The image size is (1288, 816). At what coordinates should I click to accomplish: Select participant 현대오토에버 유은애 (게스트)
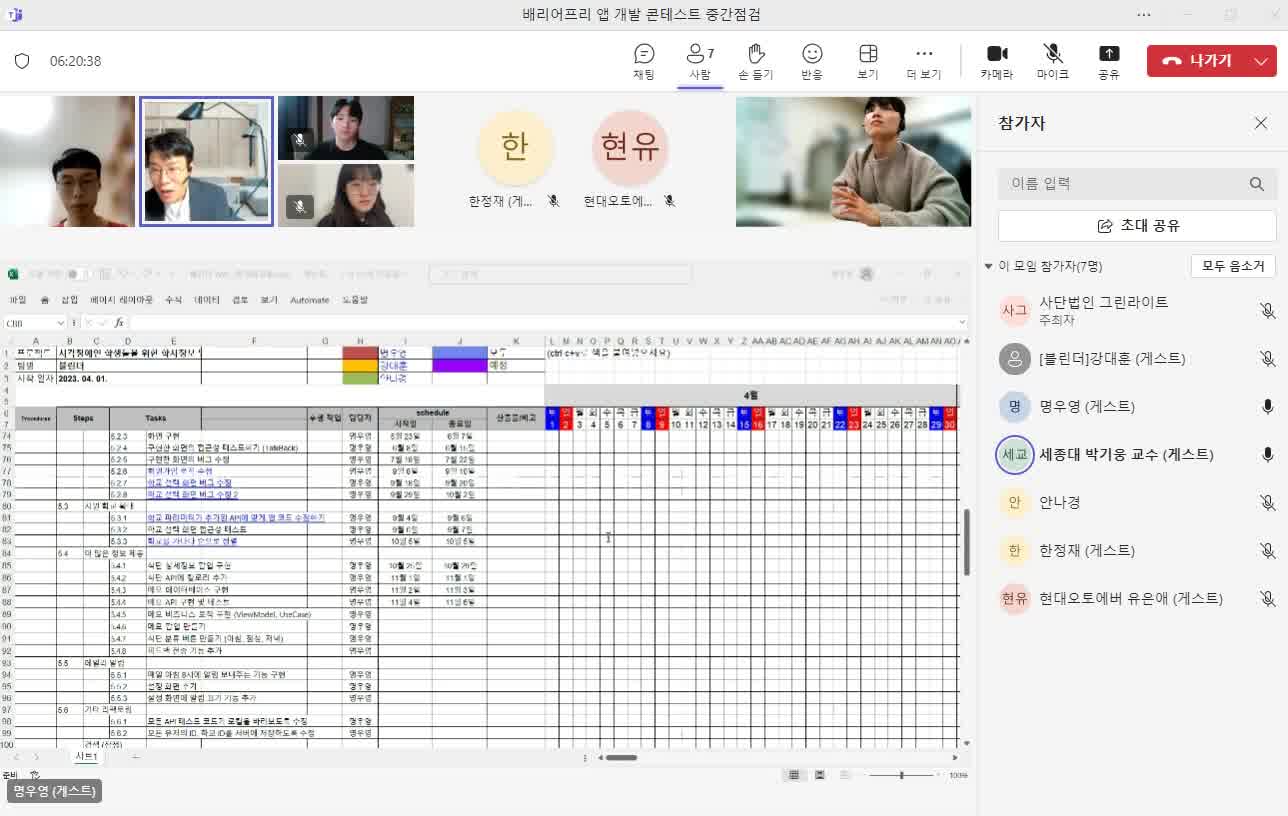coord(1137,598)
